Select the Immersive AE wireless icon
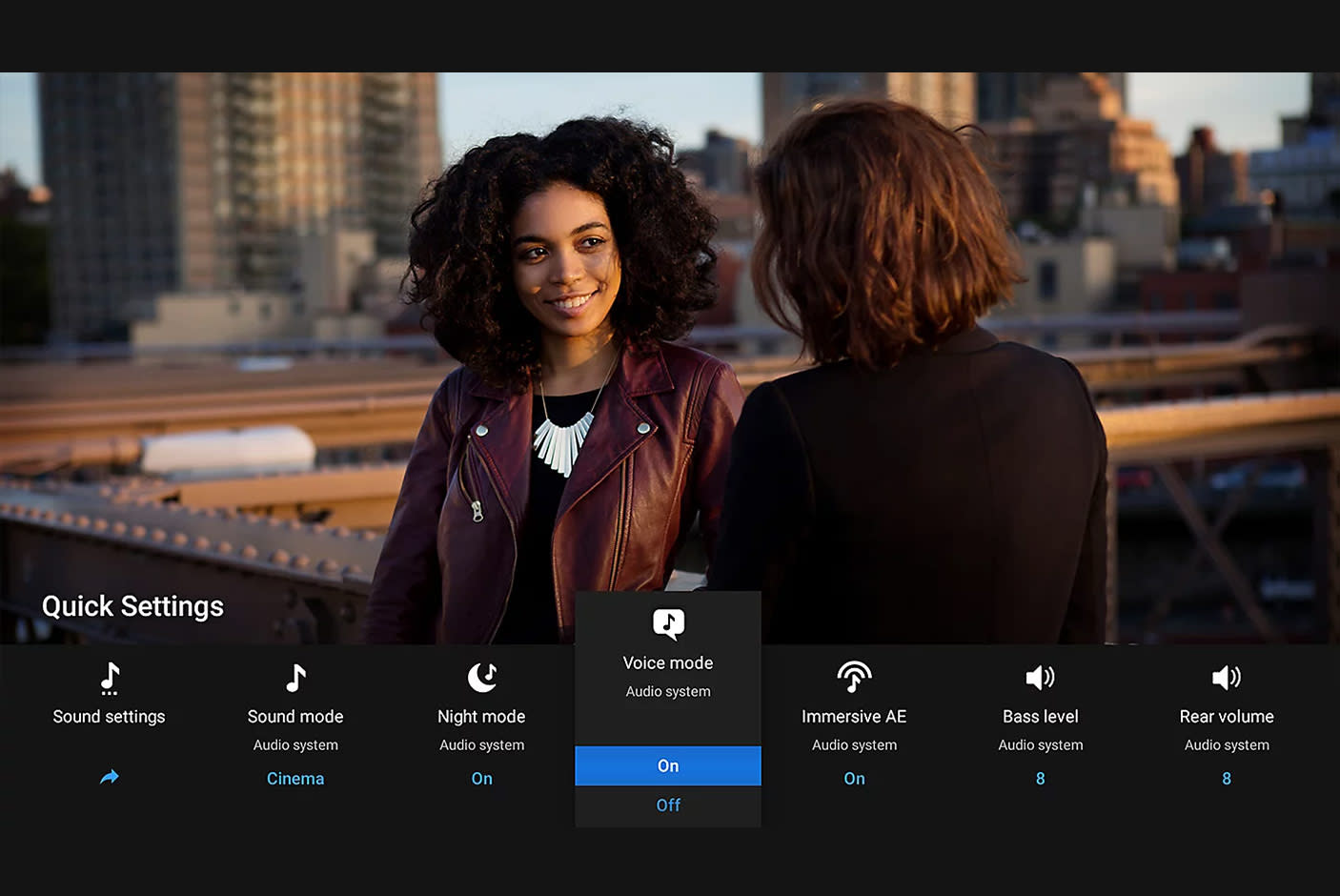This screenshot has width=1340, height=896. click(x=854, y=678)
